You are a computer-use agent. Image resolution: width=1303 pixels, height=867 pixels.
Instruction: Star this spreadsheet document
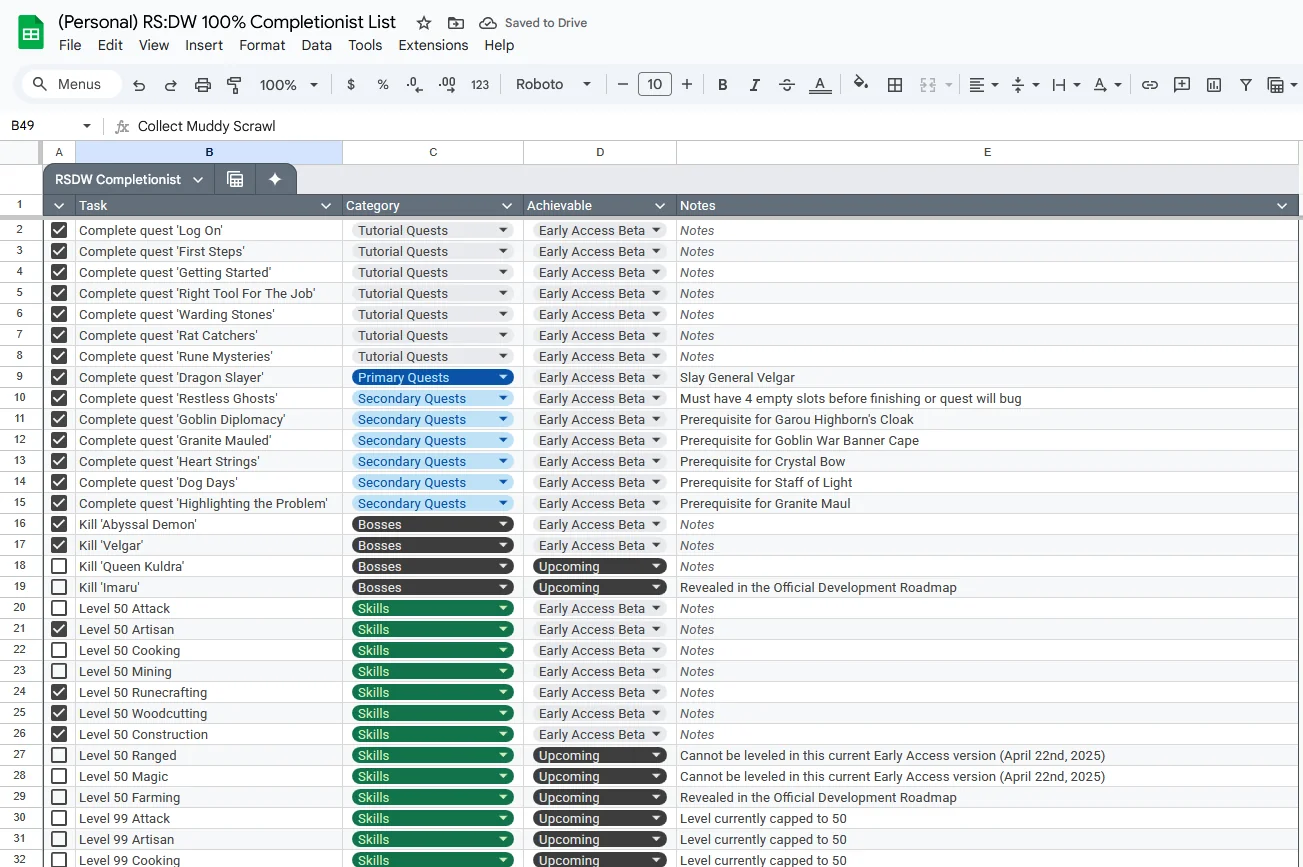pyautogui.click(x=424, y=23)
